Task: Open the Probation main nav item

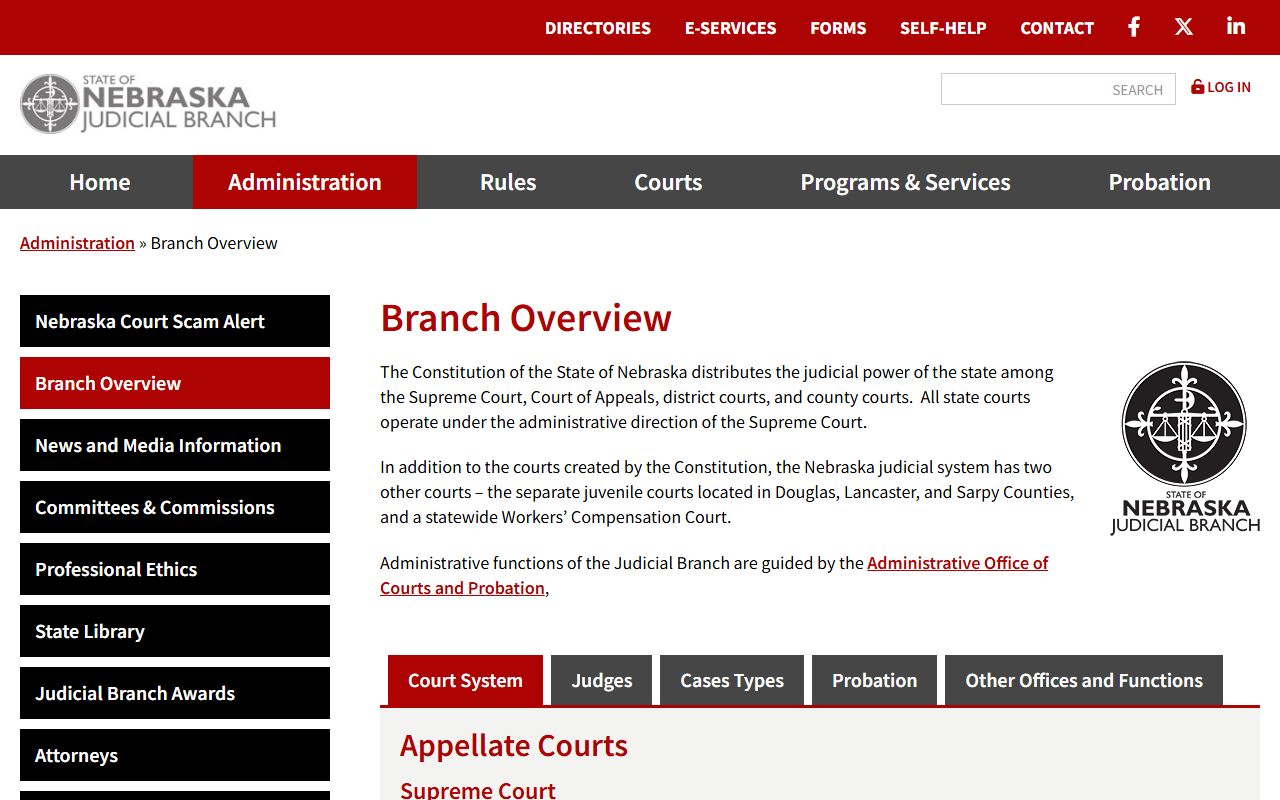Action: tap(1160, 182)
